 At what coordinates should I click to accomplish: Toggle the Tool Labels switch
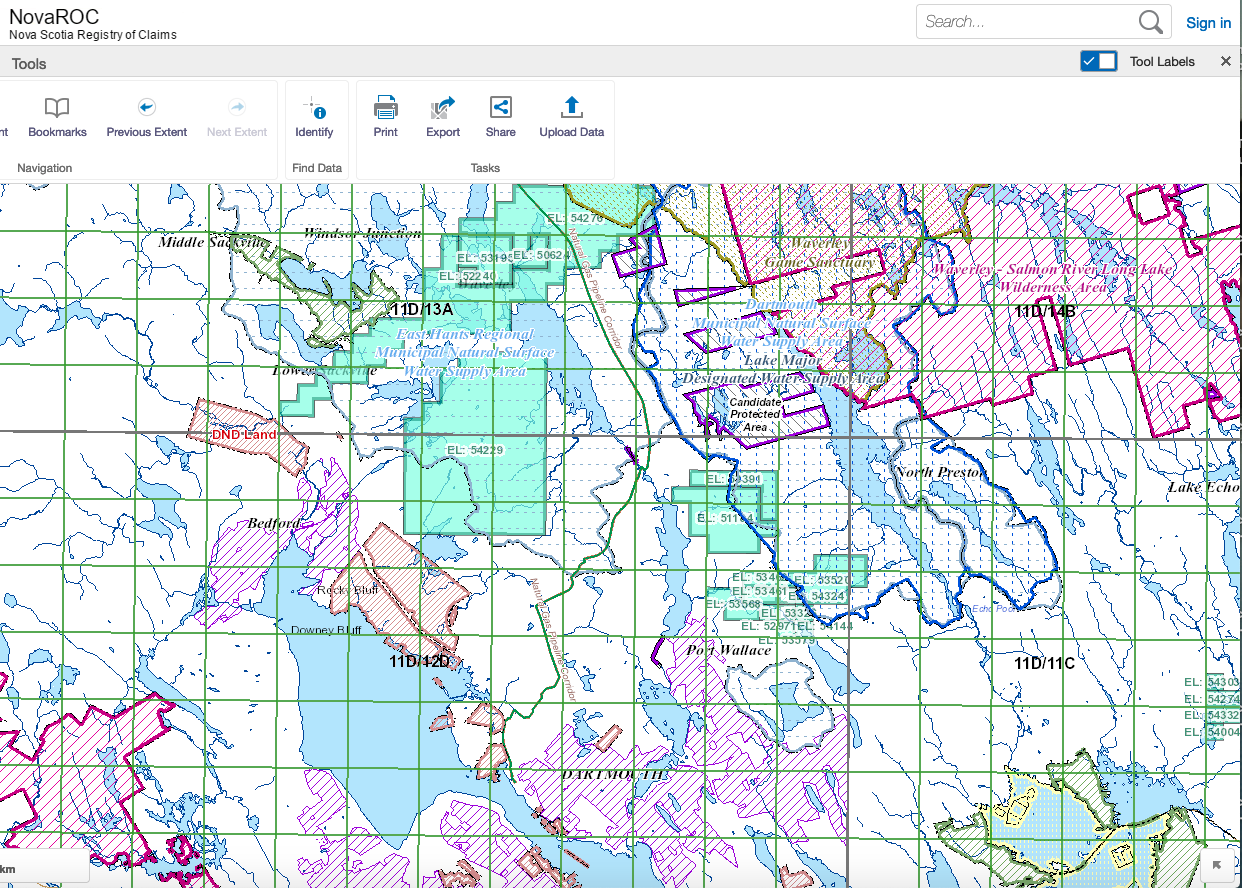coord(1098,62)
